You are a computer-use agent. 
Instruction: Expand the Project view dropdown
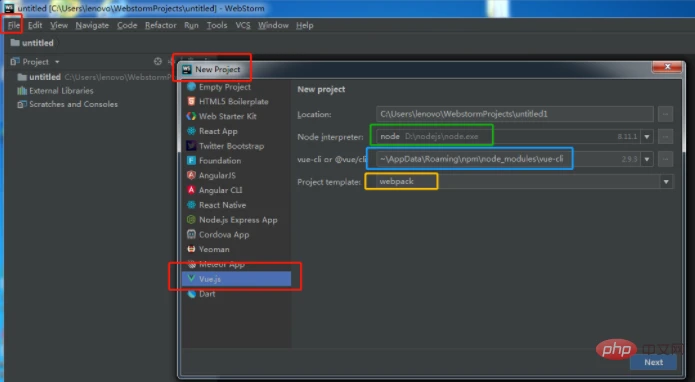click(x=57, y=62)
